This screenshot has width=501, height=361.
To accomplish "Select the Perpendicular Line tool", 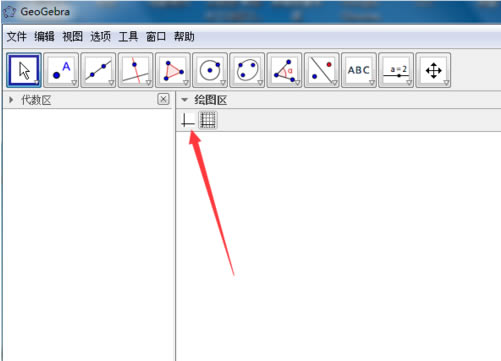I will click(136, 70).
